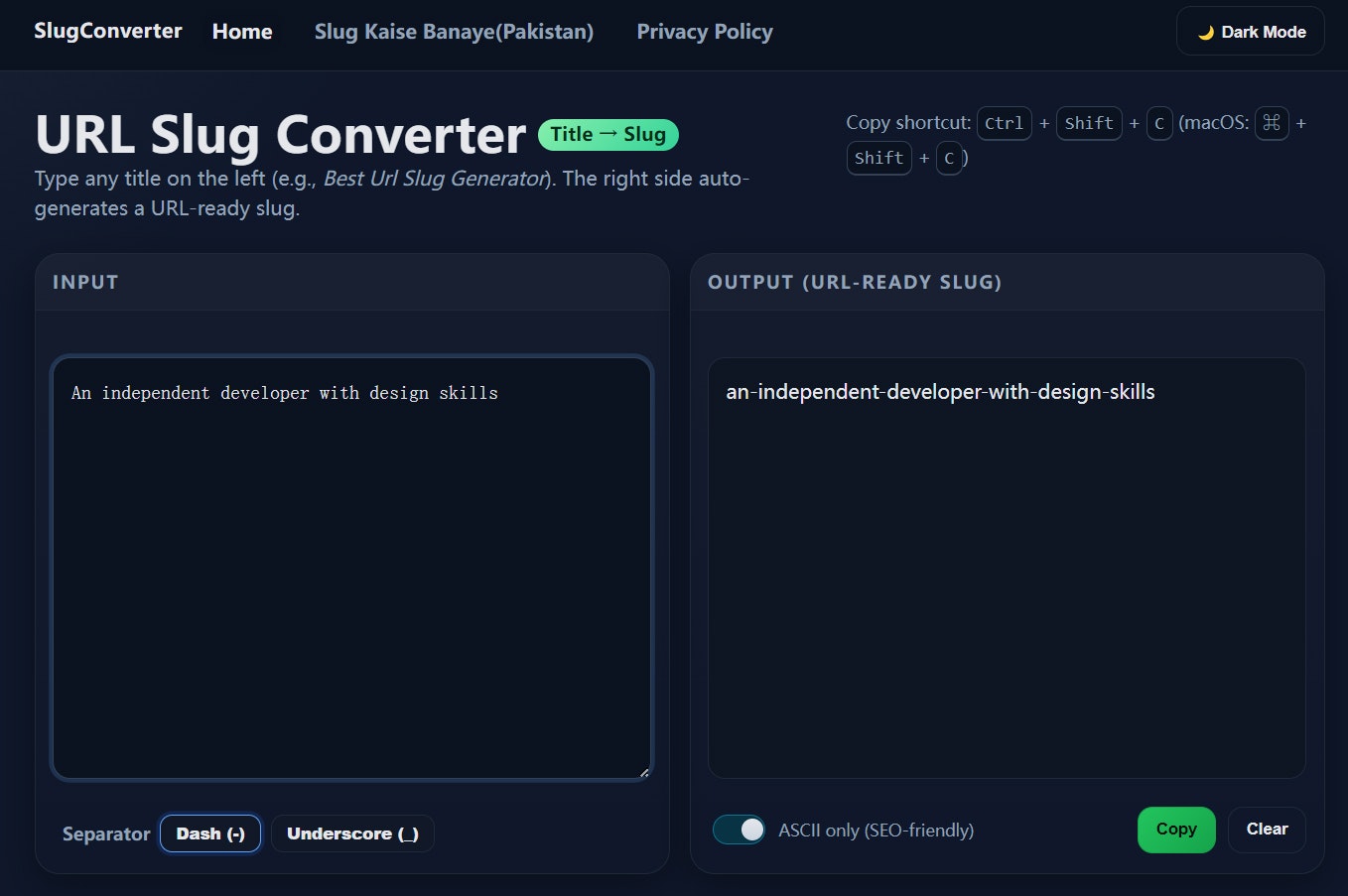Click the macOS command key symbol

1272,123
